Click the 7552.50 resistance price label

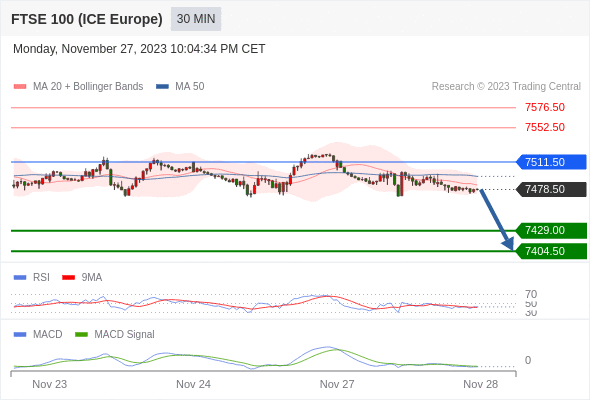point(545,127)
